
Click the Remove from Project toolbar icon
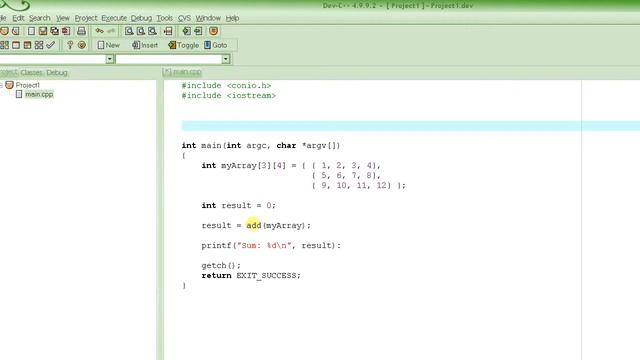(198, 31)
